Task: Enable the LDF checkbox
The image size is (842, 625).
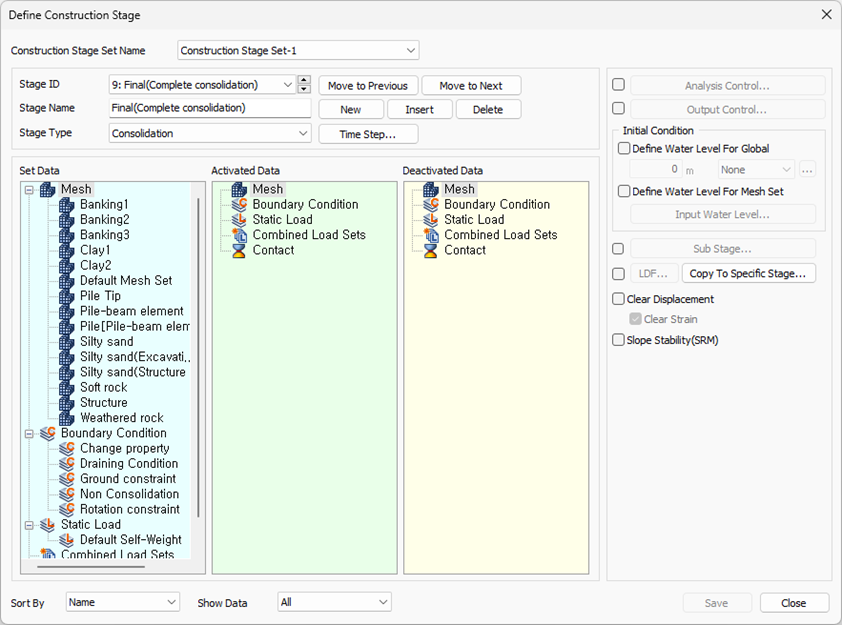Action: 619,274
